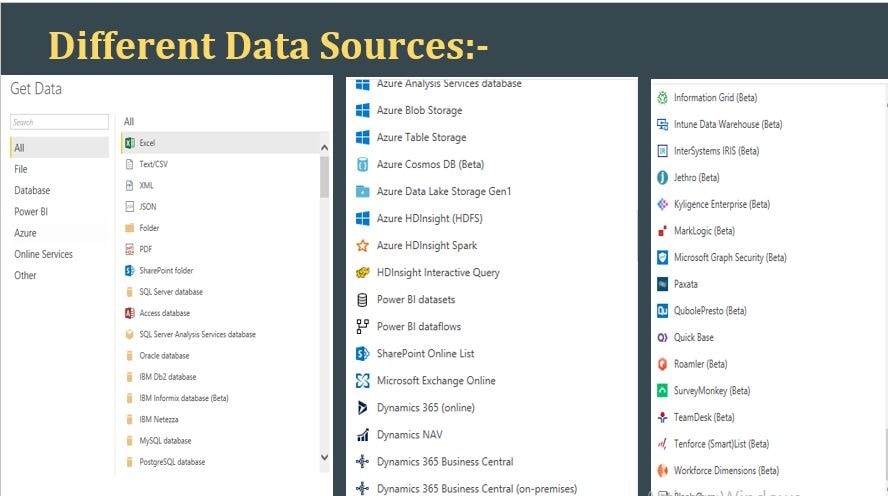Image resolution: width=888 pixels, height=496 pixels.
Task: Choose SQL Server database
Action: pos(171,292)
